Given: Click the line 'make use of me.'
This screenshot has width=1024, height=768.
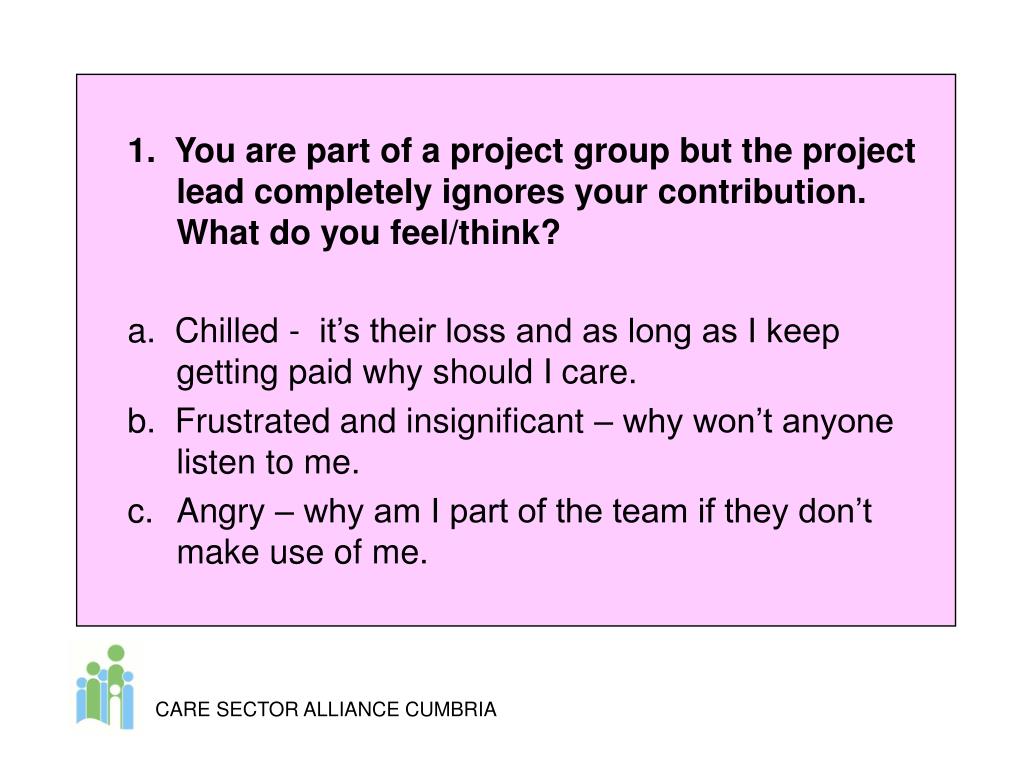Looking at the screenshot, I should pyautogui.click(x=302, y=552).
